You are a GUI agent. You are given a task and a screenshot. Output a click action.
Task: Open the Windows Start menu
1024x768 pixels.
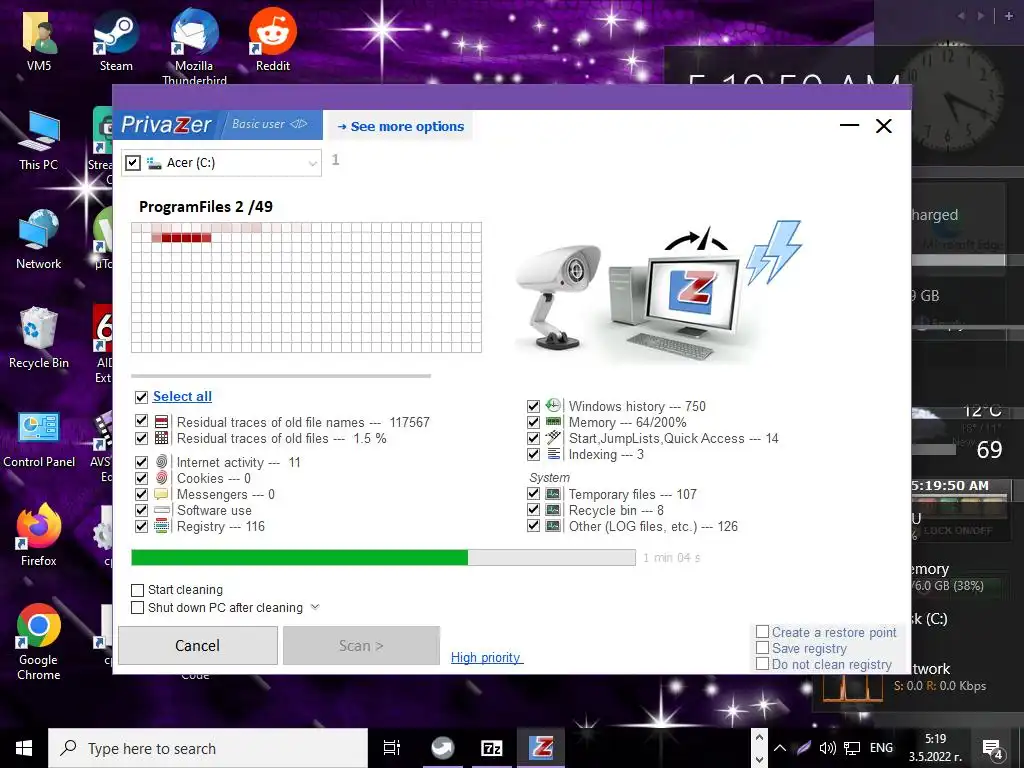click(x=24, y=748)
